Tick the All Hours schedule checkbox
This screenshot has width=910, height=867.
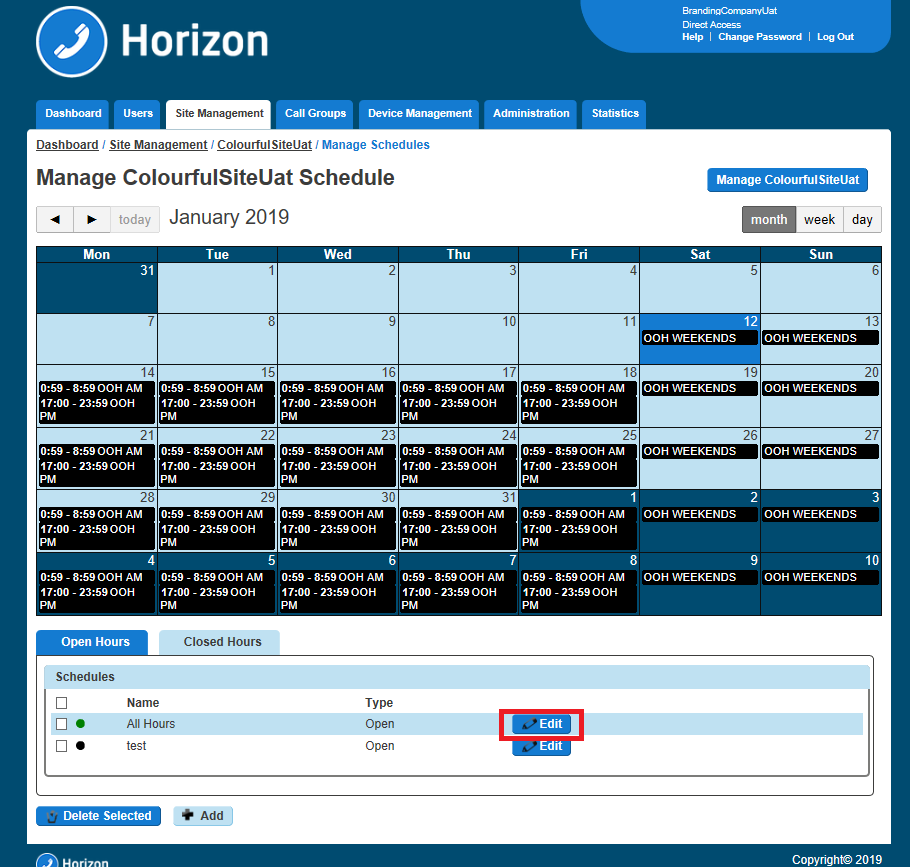click(x=62, y=724)
